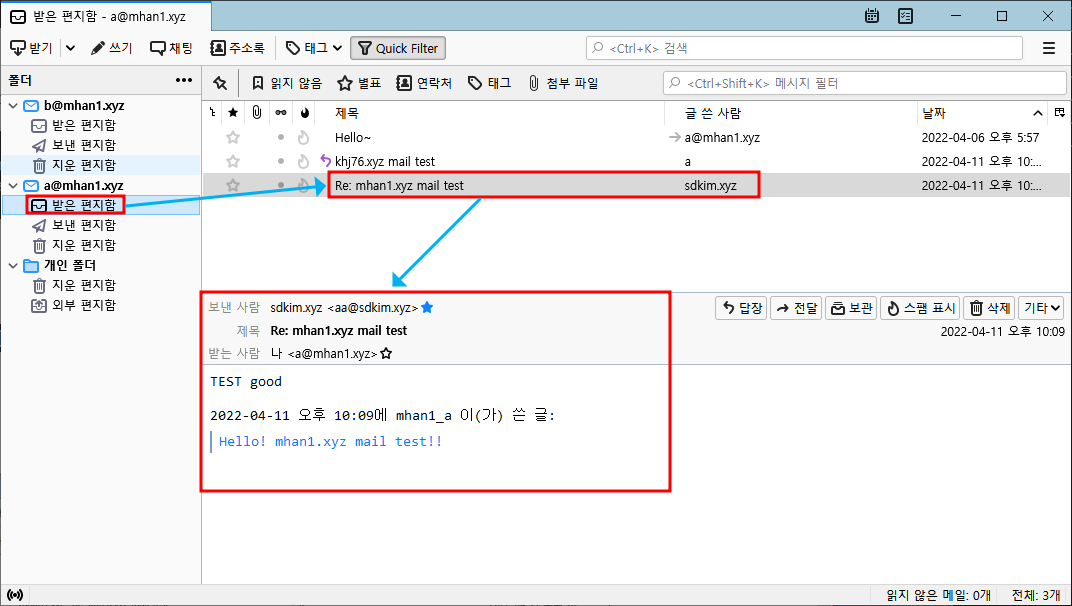Collapse the a@mhan1.xyz account
This screenshot has width=1072, height=606.
[13, 186]
